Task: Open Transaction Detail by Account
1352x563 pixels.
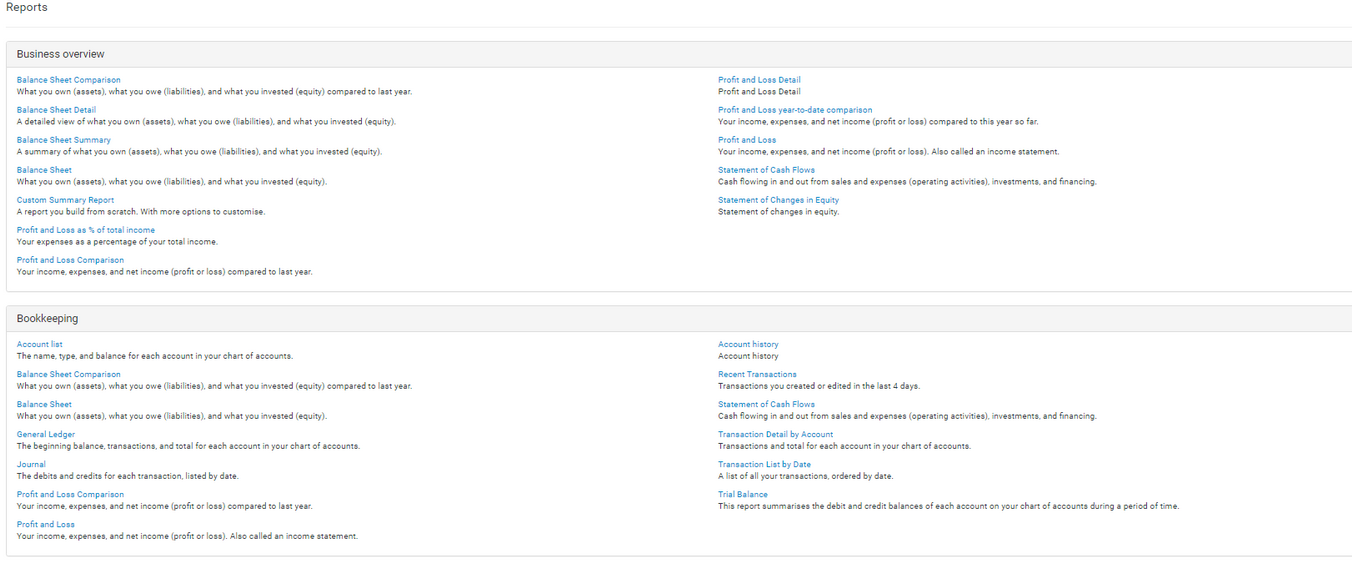Action: [775, 434]
